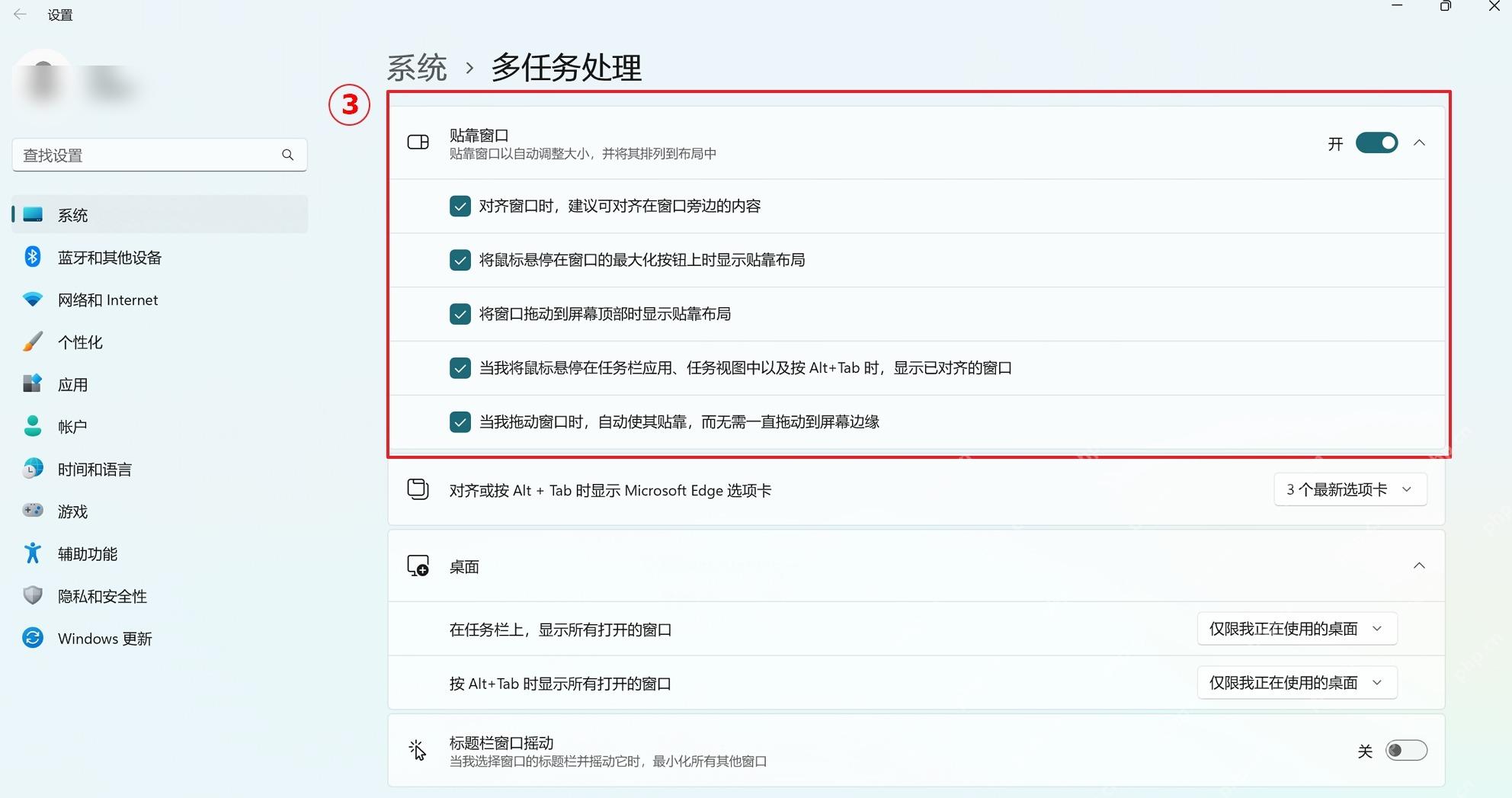Uncheck the Alt+Tab 显示已对齐的窗口 checkbox
This screenshot has height=798, width=1512.
[x=460, y=368]
